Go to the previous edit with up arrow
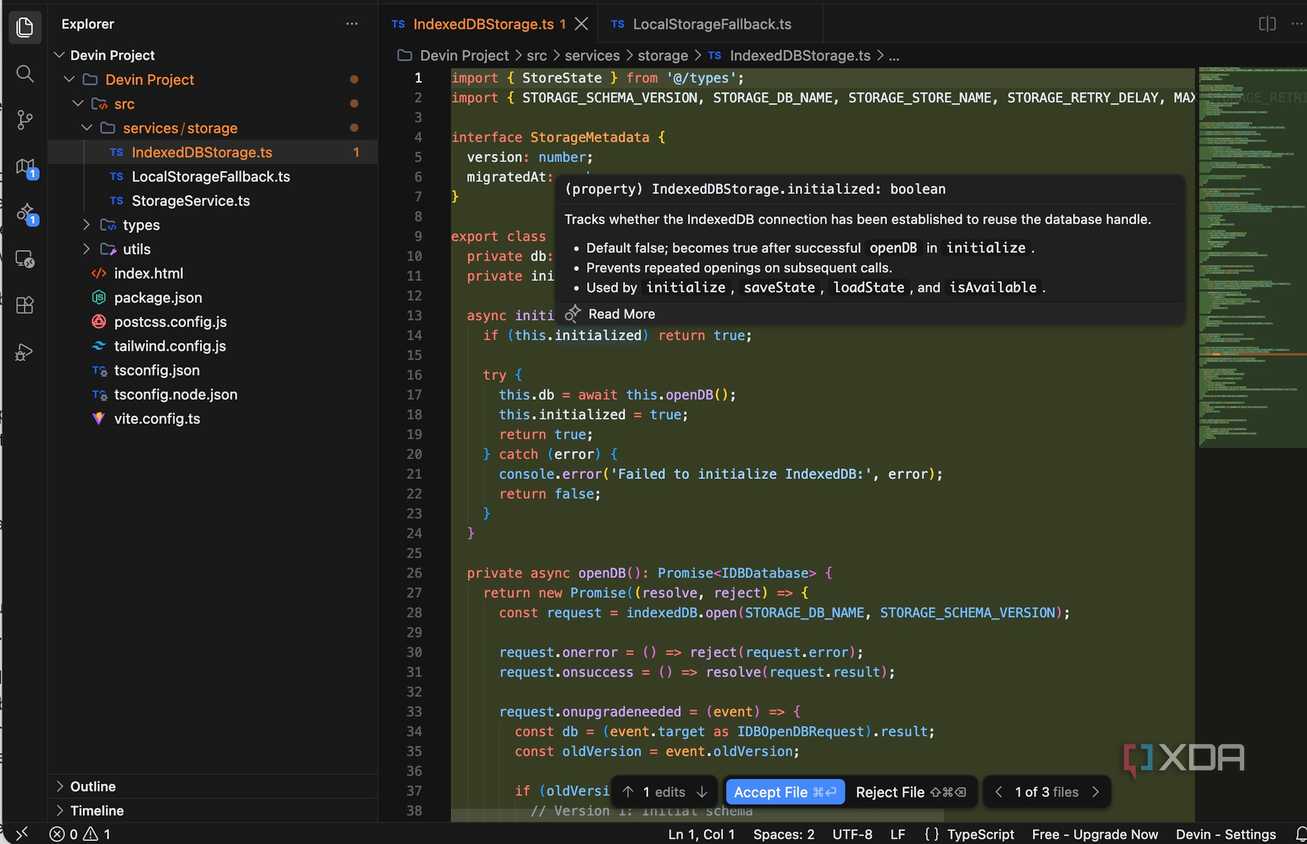Screen dimensions: 1307x844 (628, 792)
